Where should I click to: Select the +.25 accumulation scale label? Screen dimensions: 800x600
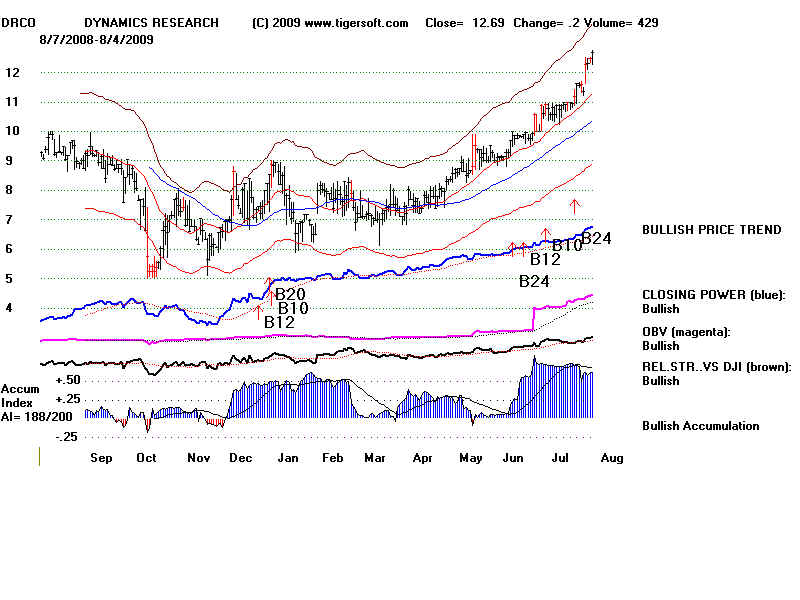click(x=68, y=399)
